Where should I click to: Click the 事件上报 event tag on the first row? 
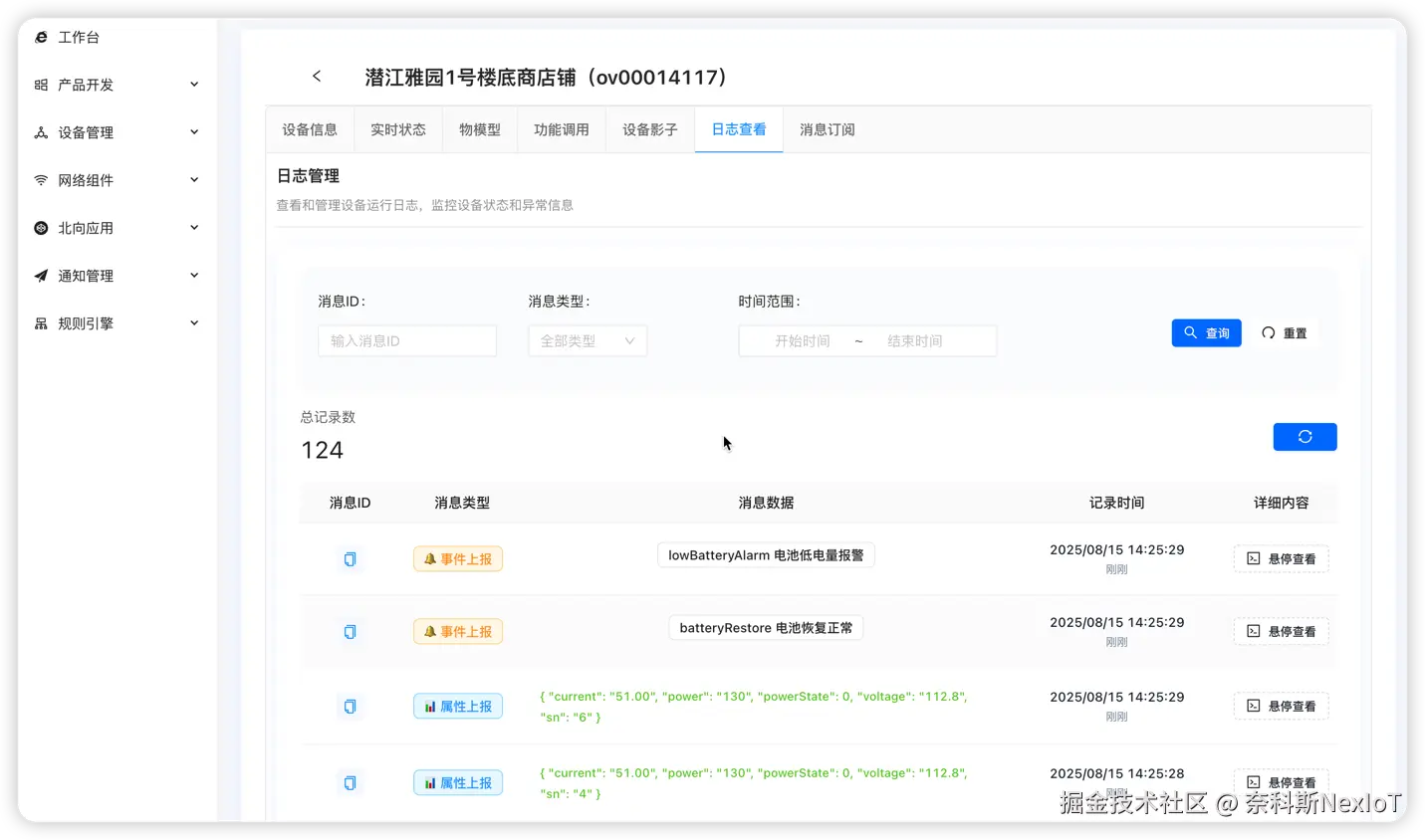pos(457,558)
